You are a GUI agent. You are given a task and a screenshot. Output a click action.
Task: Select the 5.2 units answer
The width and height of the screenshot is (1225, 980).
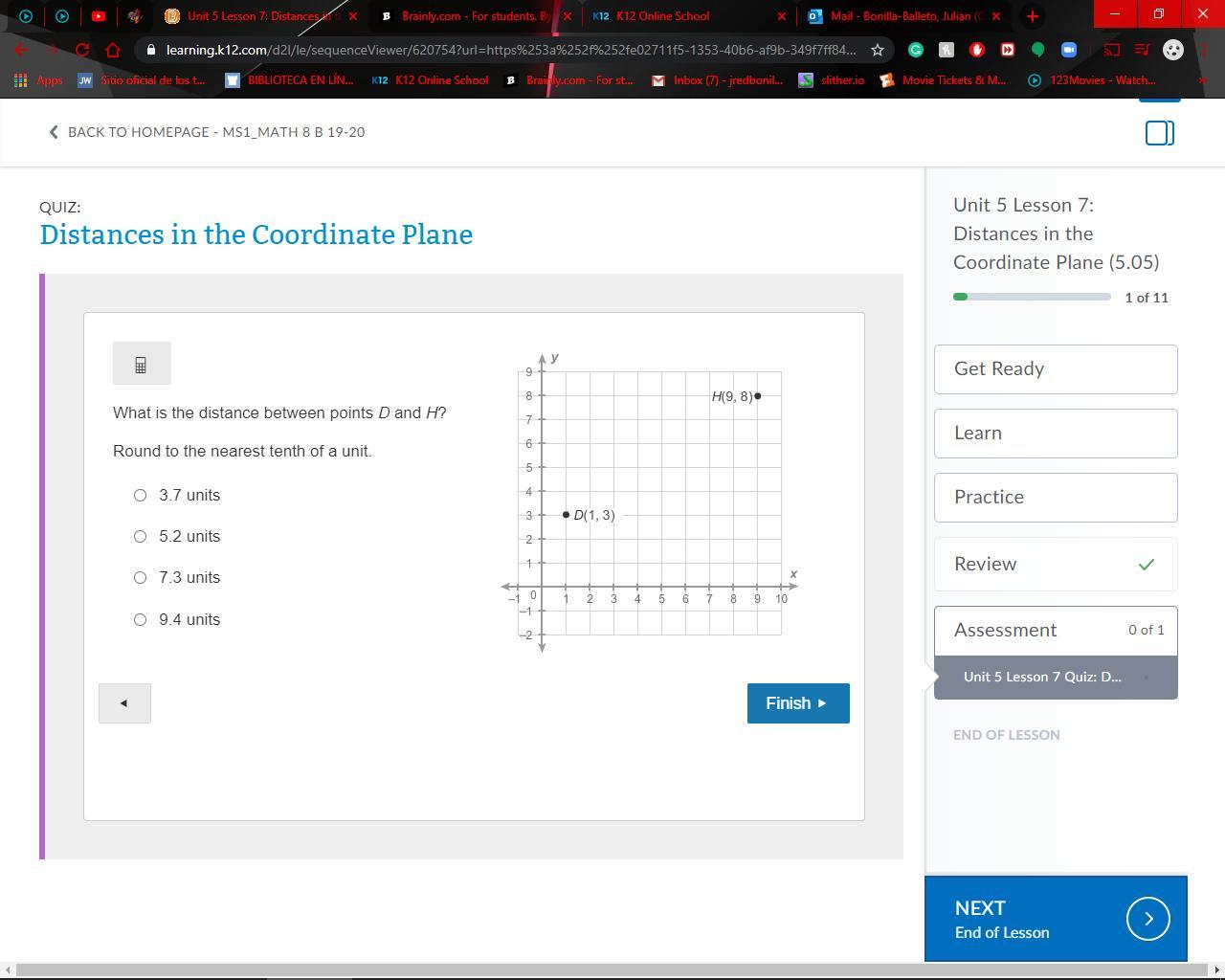140,536
